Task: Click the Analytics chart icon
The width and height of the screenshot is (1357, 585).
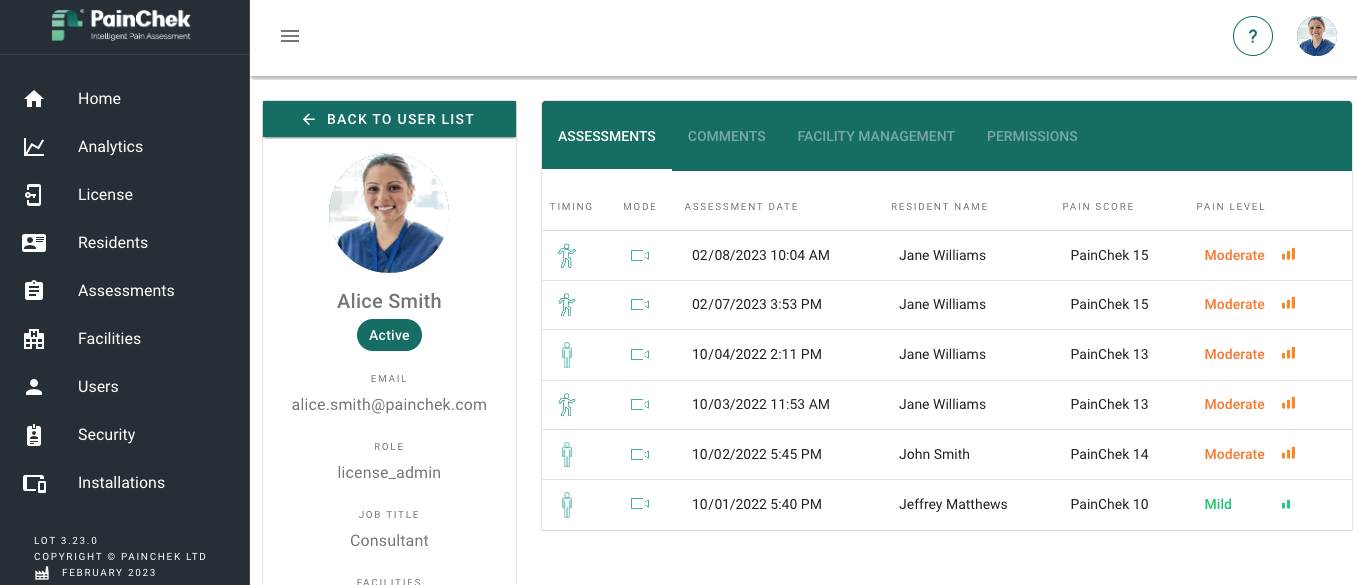Action: pos(34,147)
